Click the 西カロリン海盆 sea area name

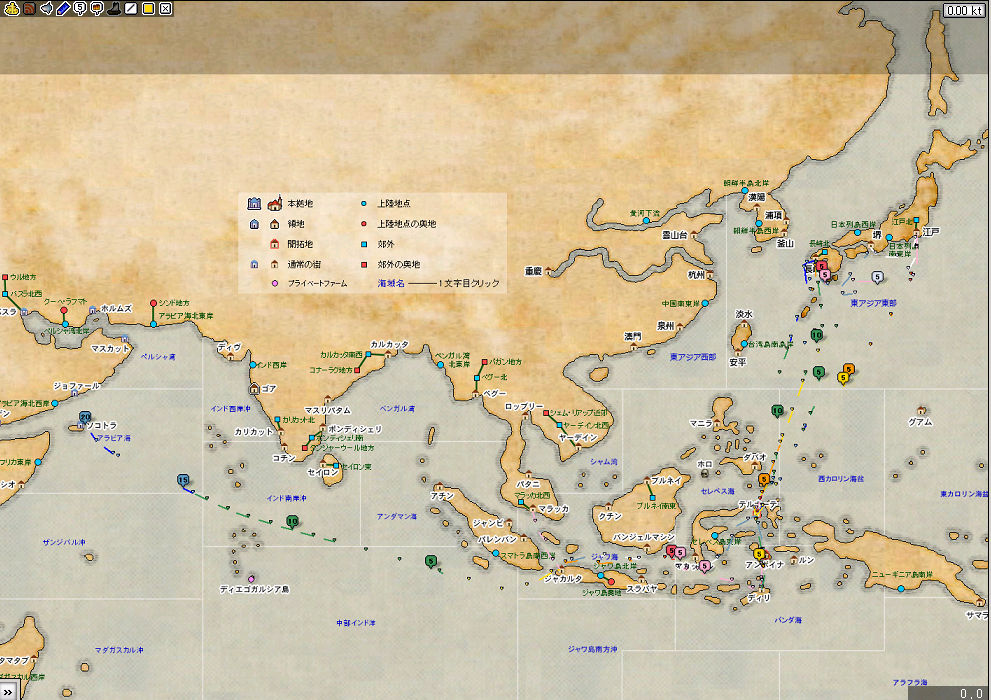tap(841, 479)
